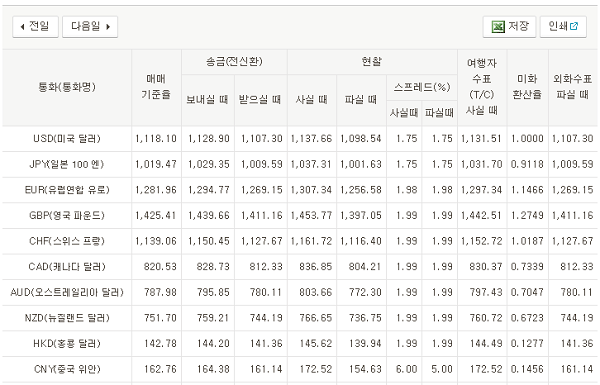The image size is (600, 385).
Task: Select the GBP(영국 파운드) row label
Action: point(67,215)
